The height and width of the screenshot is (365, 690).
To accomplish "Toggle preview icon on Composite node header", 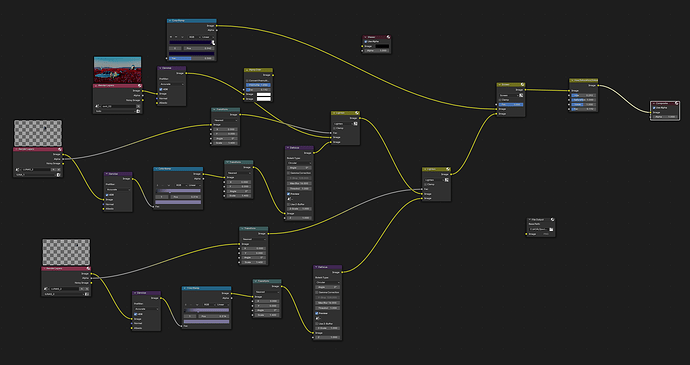I will click(x=677, y=103).
